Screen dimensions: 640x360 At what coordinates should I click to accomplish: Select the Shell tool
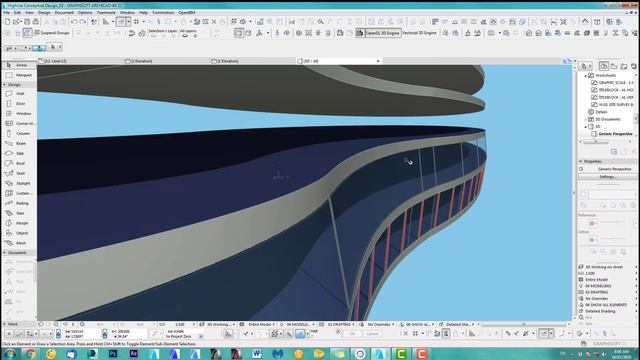19,173
